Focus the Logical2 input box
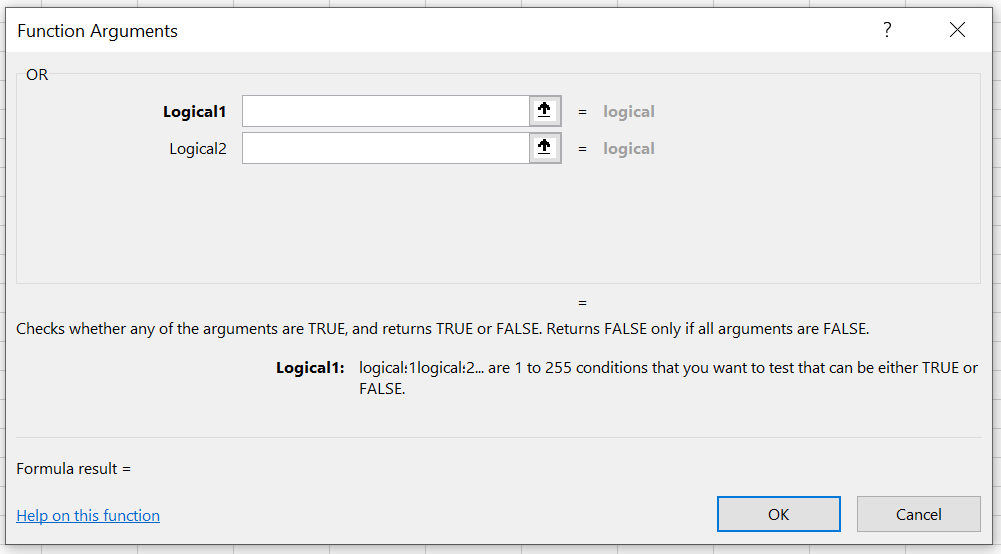The height and width of the screenshot is (554, 1001). [386, 148]
